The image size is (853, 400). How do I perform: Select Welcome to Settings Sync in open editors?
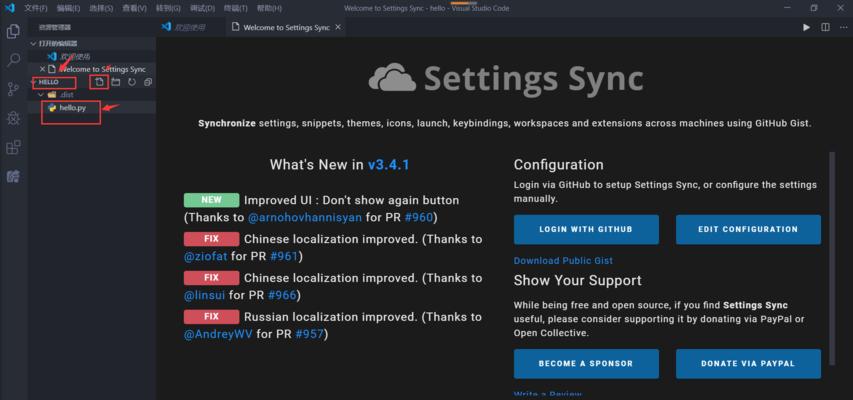[x=91, y=69]
